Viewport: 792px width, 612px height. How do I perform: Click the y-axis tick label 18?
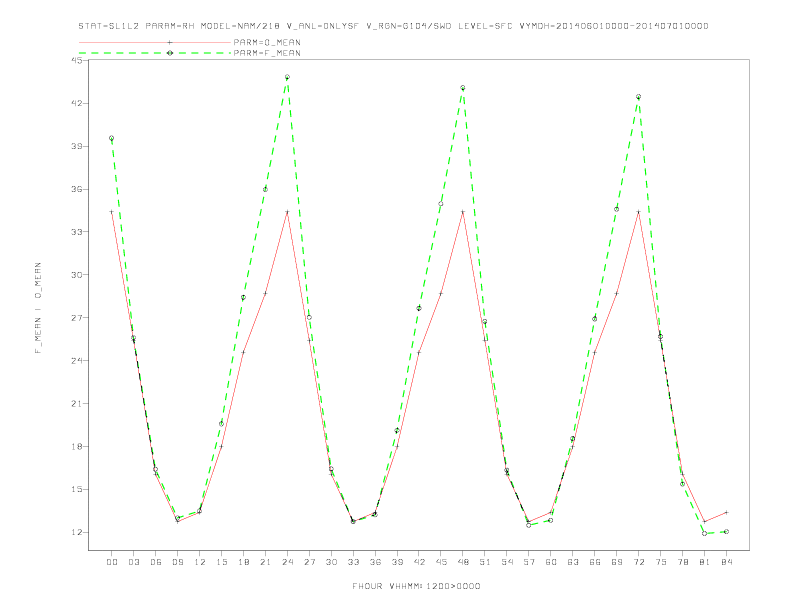coord(77,446)
